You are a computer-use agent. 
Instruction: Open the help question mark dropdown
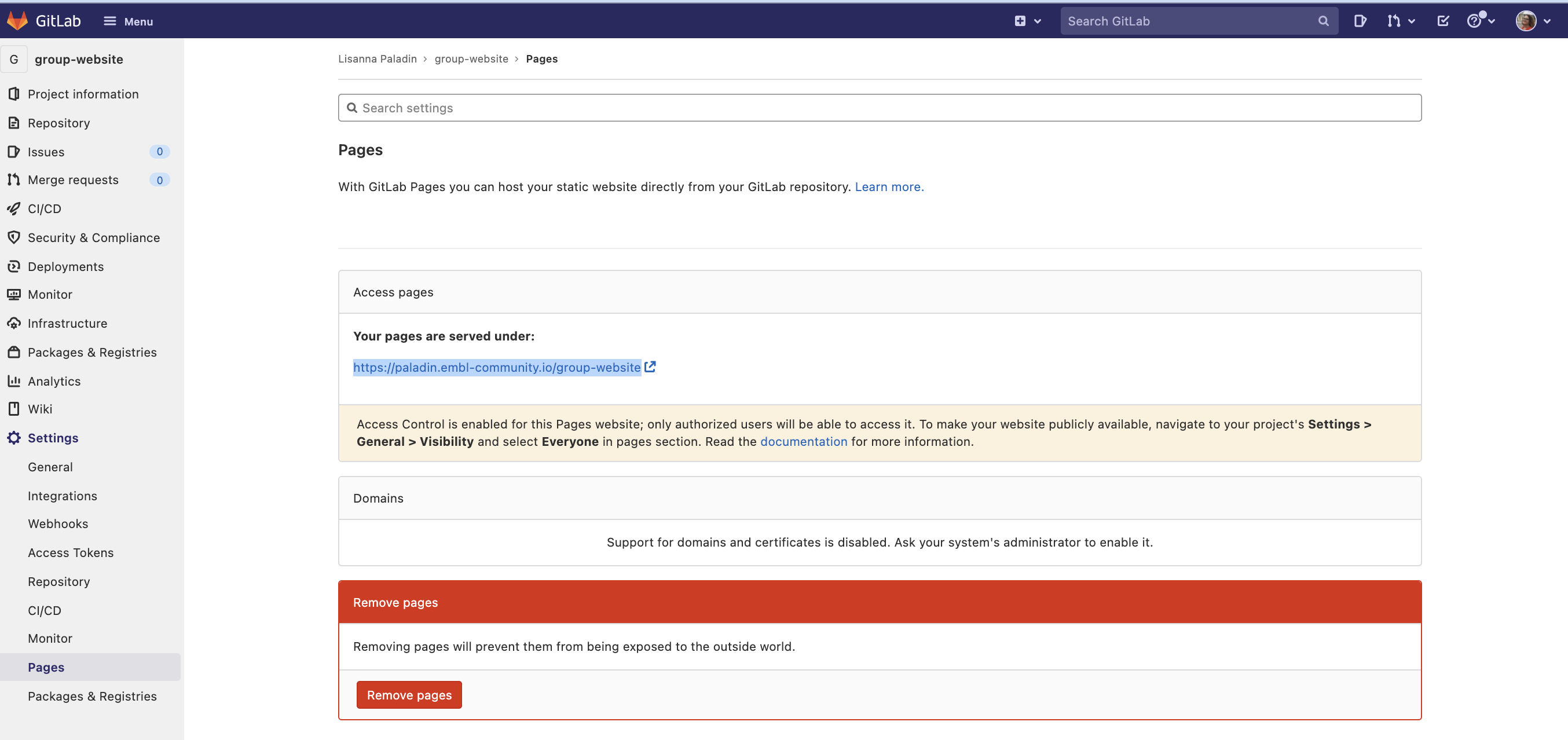click(1481, 21)
